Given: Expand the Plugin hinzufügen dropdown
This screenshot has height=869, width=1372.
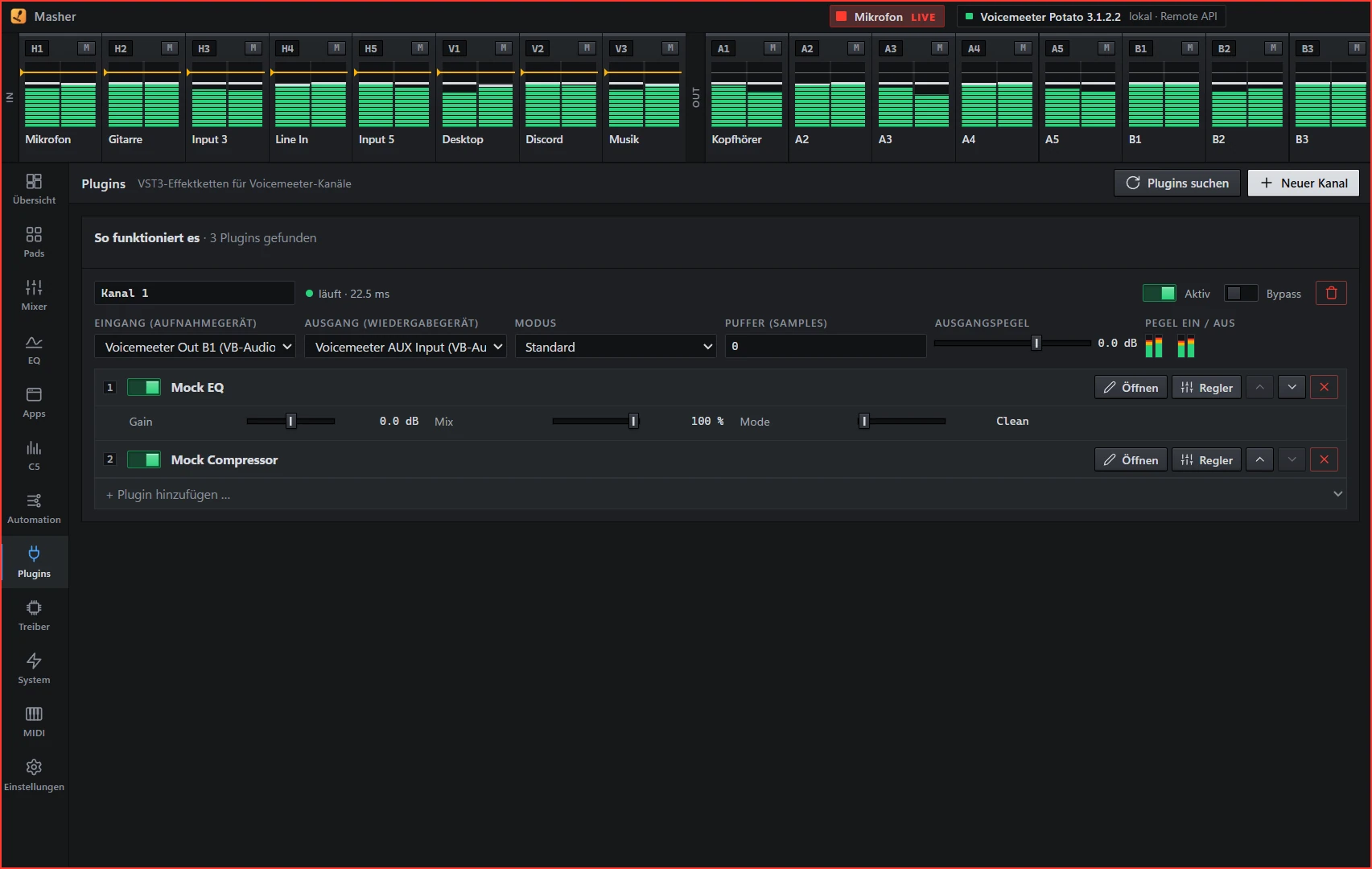Looking at the screenshot, I should [x=720, y=494].
